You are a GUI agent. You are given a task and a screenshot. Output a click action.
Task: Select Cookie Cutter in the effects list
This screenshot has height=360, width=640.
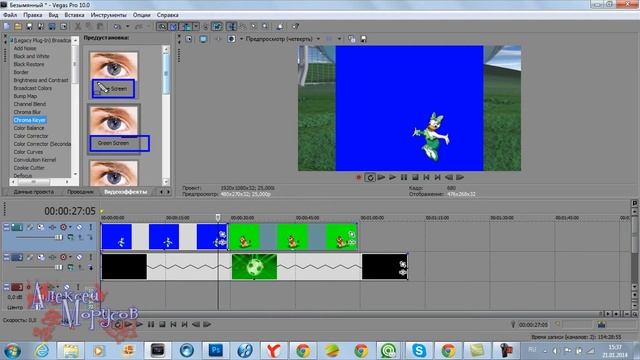pos(29,168)
